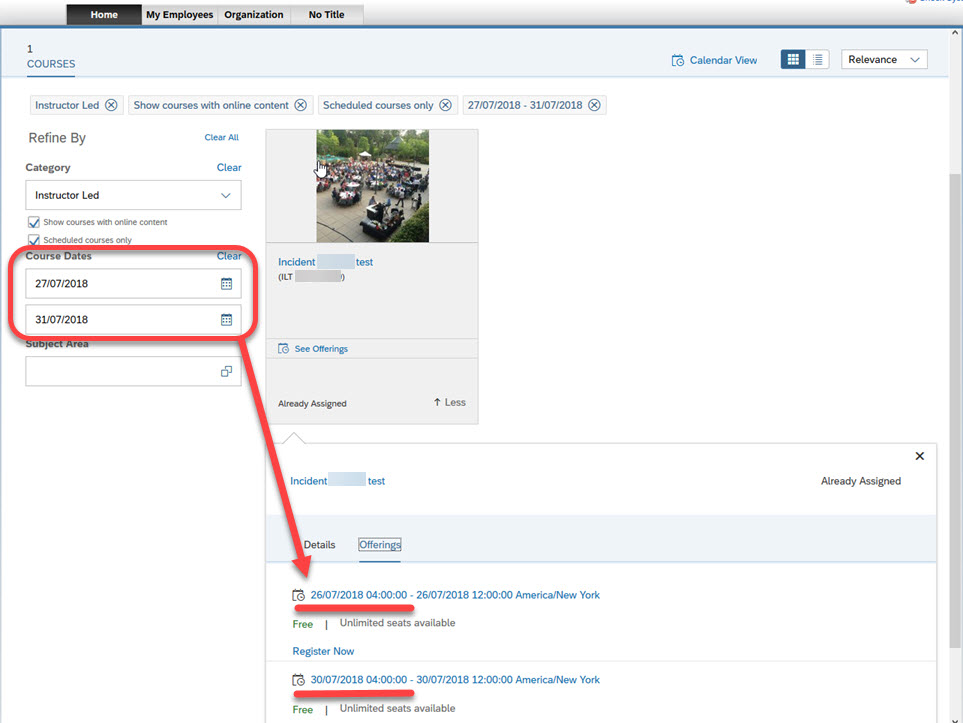Remove the Instructor Led filter chip
This screenshot has width=963, height=723.
pyautogui.click(x=111, y=105)
